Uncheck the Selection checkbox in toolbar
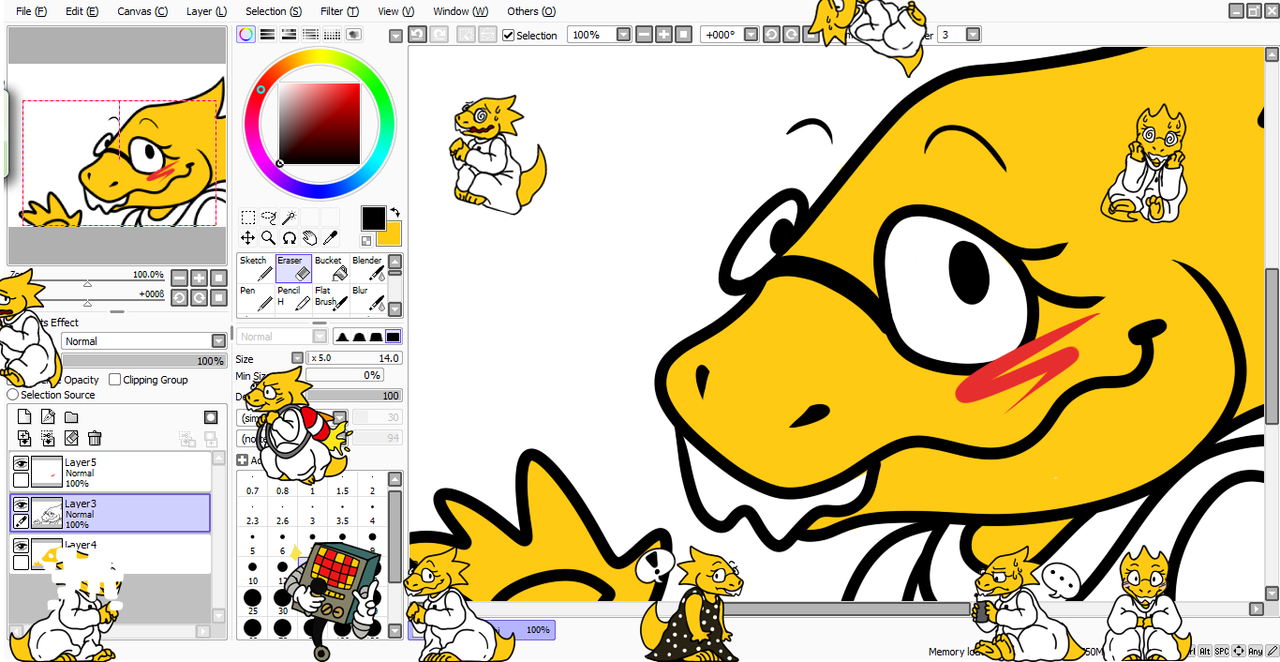This screenshot has height=662, width=1280. click(x=508, y=35)
